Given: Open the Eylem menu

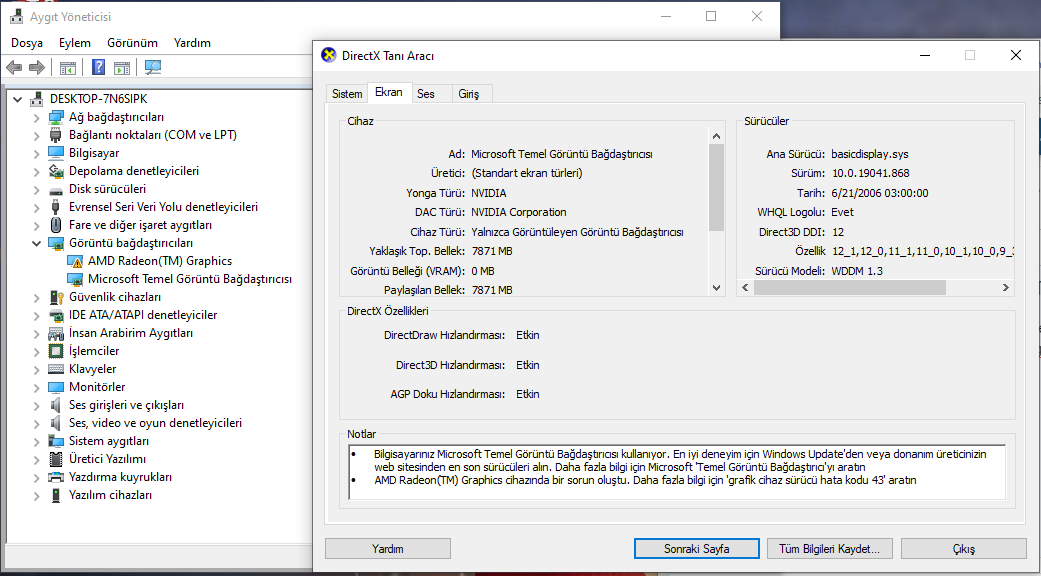Looking at the screenshot, I should (x=74, y=43).
